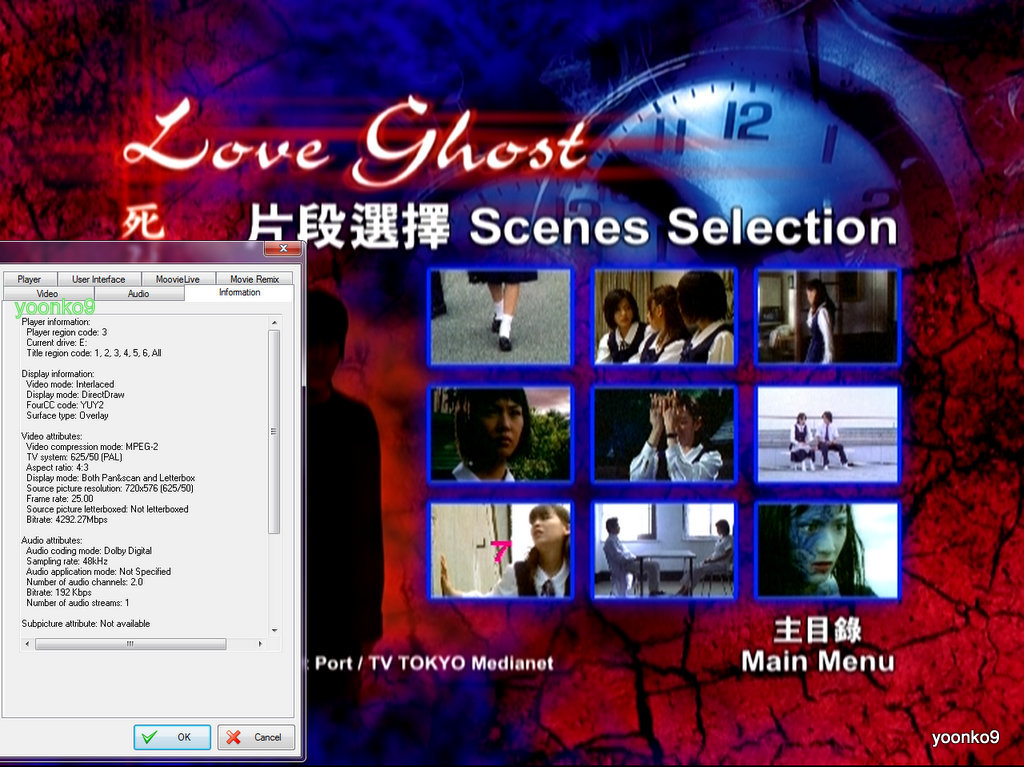The width and height of the screenshot is (1024, 767).
Task: Click the 'Number of audio channels: 2.0' line
Action: click(x=84, y=582)
